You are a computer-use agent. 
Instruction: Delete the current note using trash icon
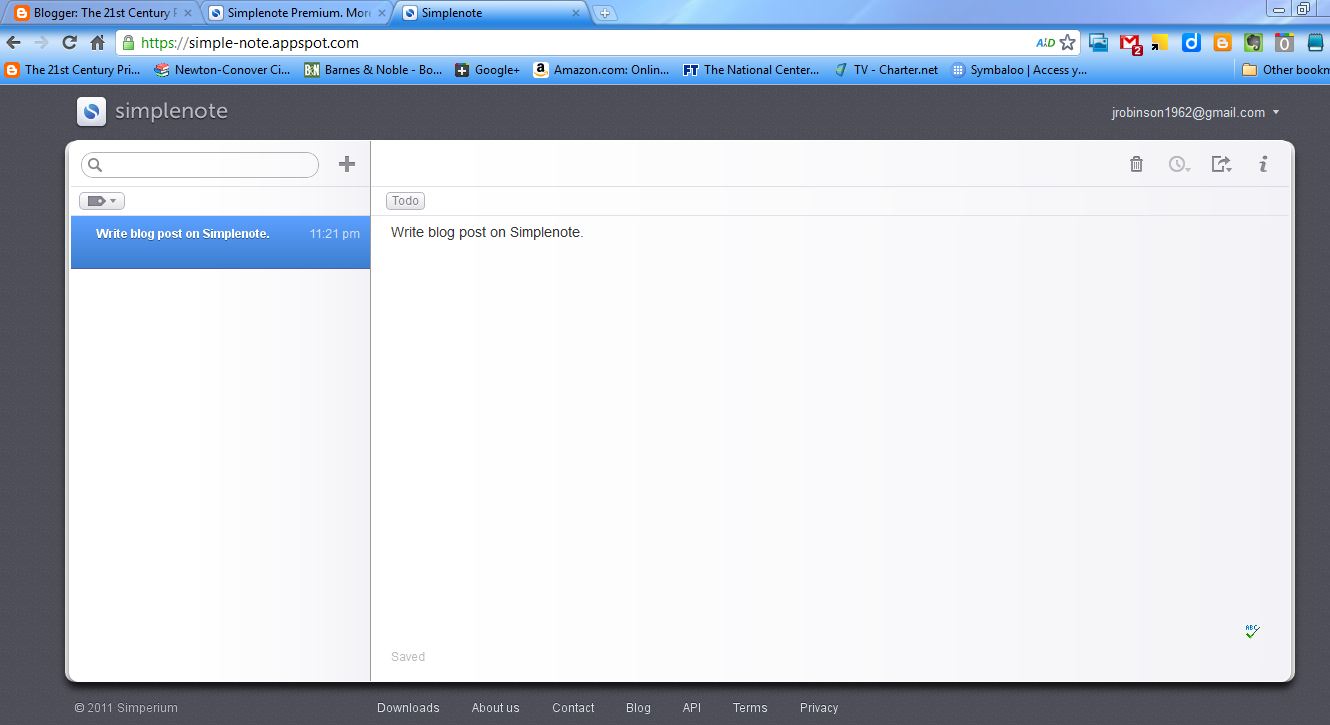click(x=1136, y=163)
